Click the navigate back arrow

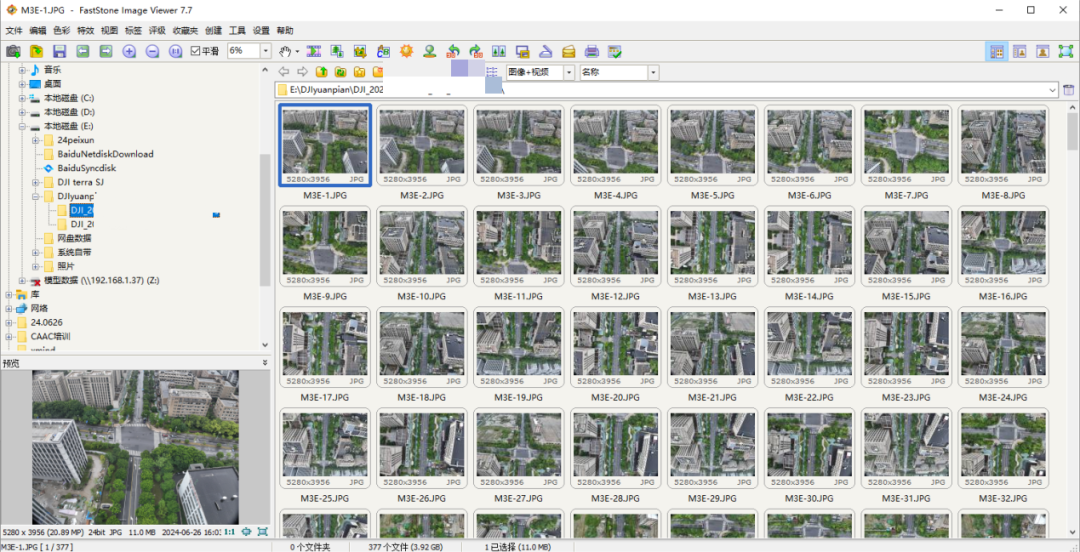point(283,72)
